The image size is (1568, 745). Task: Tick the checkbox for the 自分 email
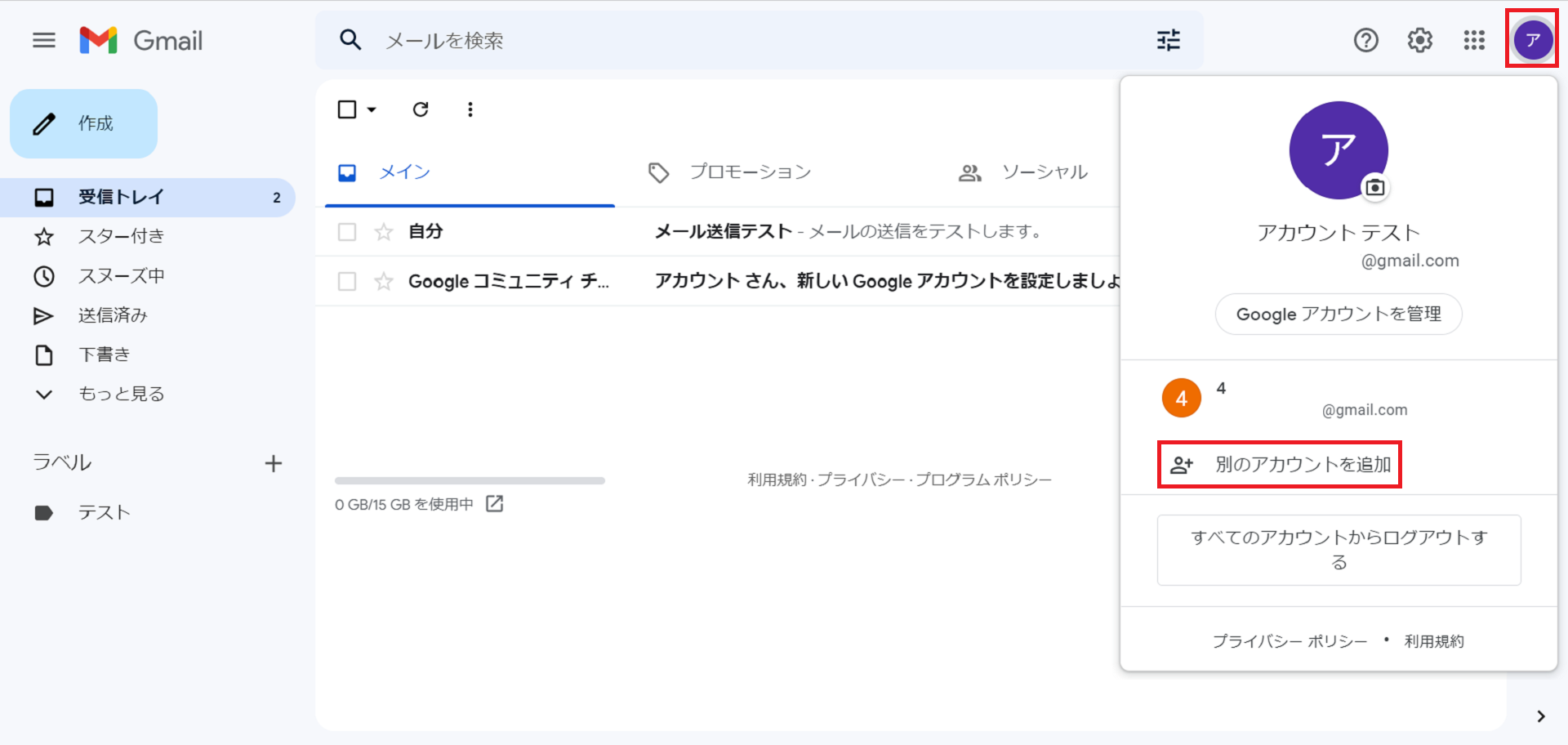(x=347, y=232)
